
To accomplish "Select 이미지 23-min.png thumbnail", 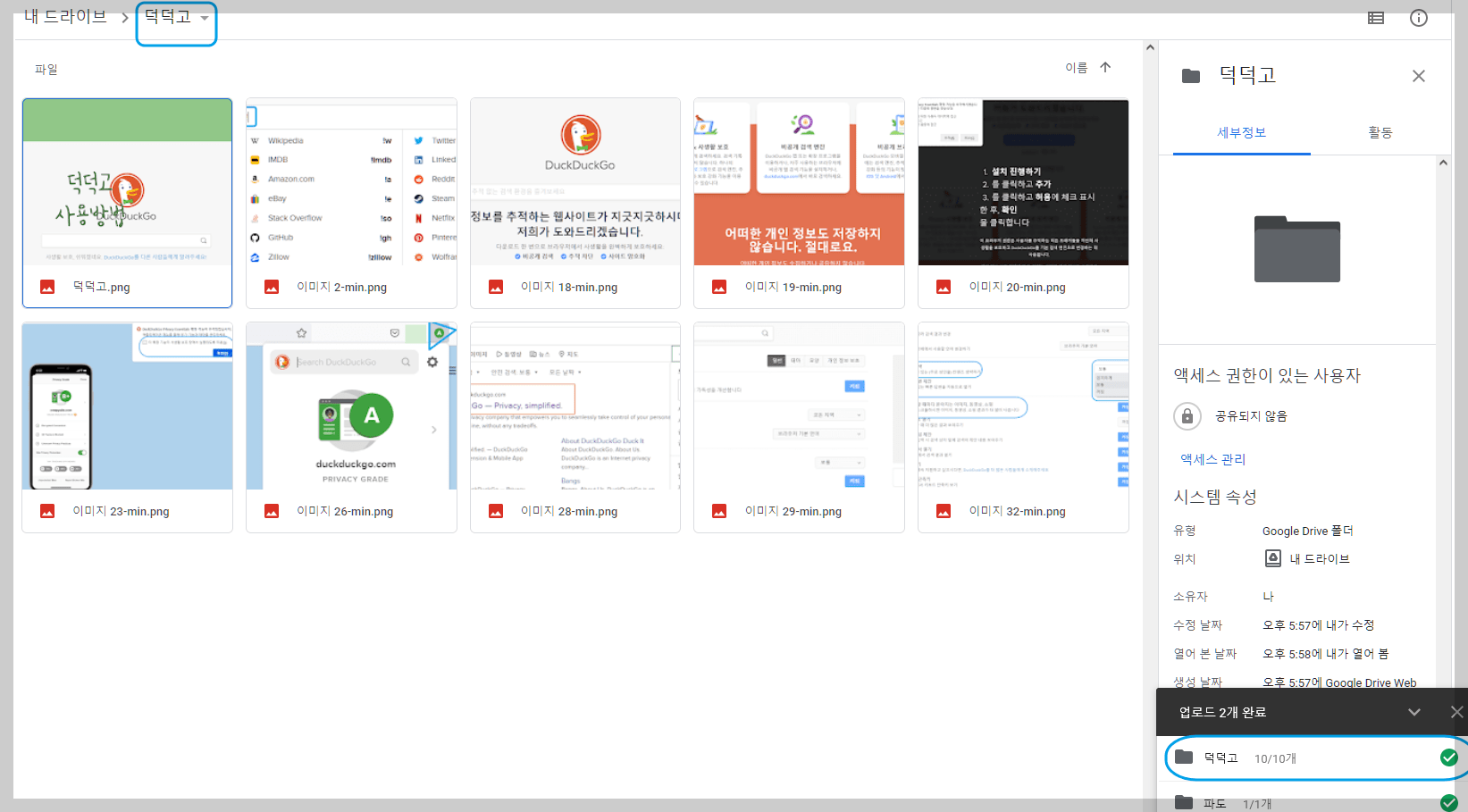I will pos(127,406).
